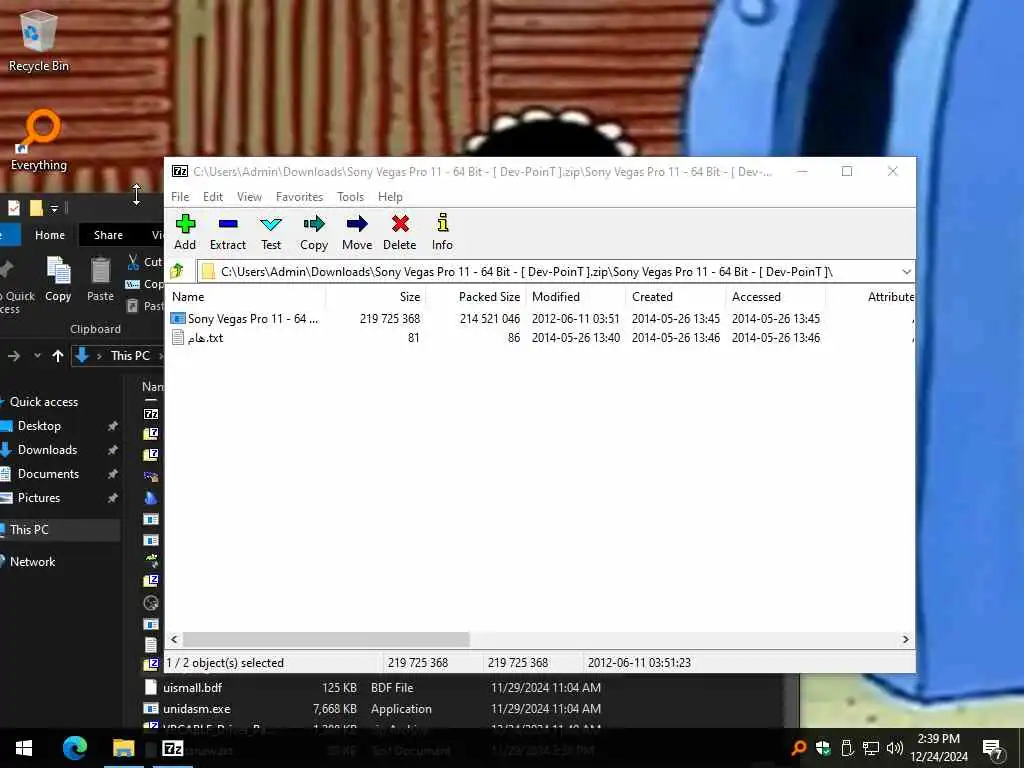The image size is (1024, 768).
Task: Select Quick access in the Explorer sidebar
Action: point(44,402)
